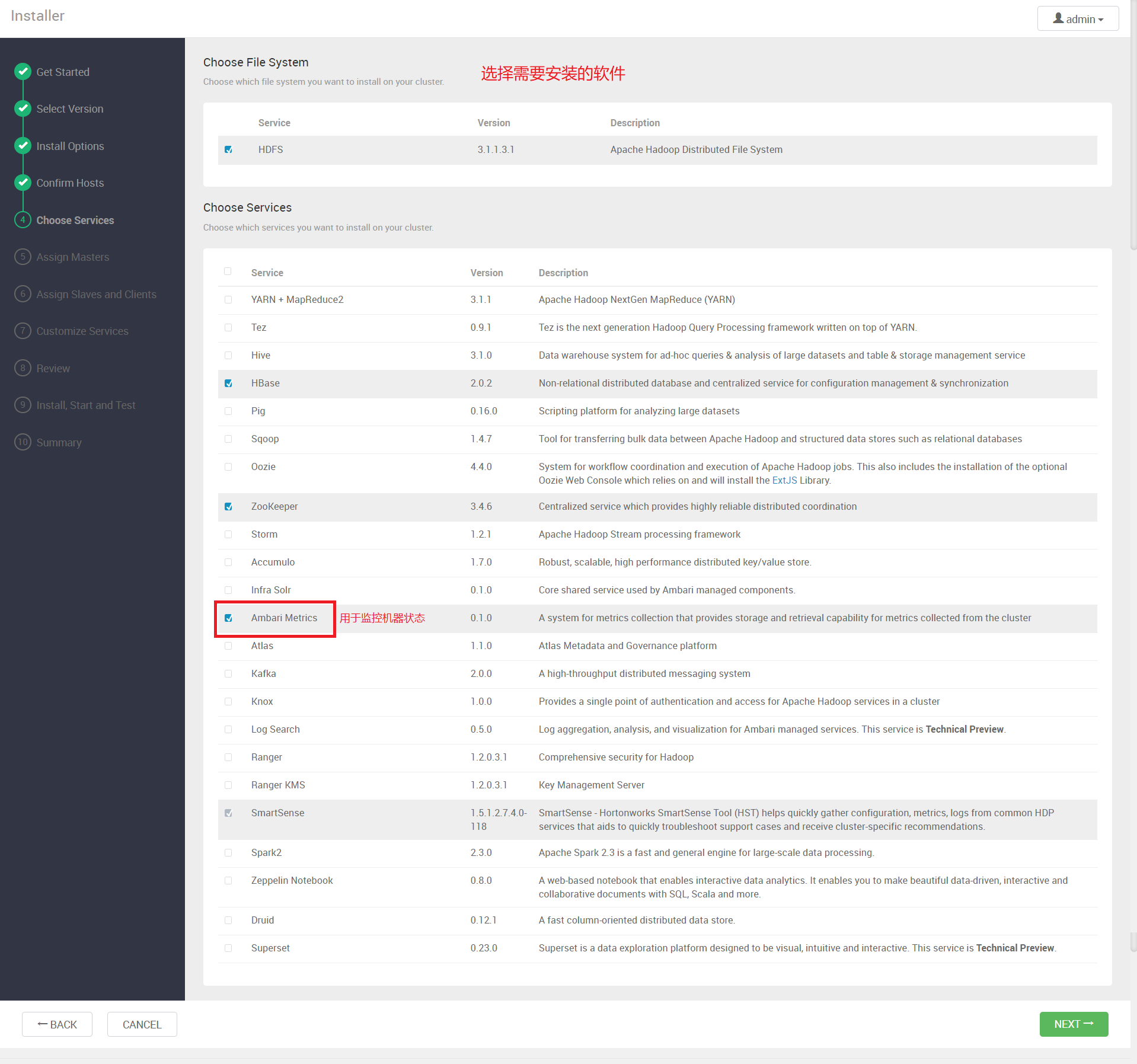Uncheck the ZooKeeper service checkbox
Screen dimensions: 1137x1064
228,507
